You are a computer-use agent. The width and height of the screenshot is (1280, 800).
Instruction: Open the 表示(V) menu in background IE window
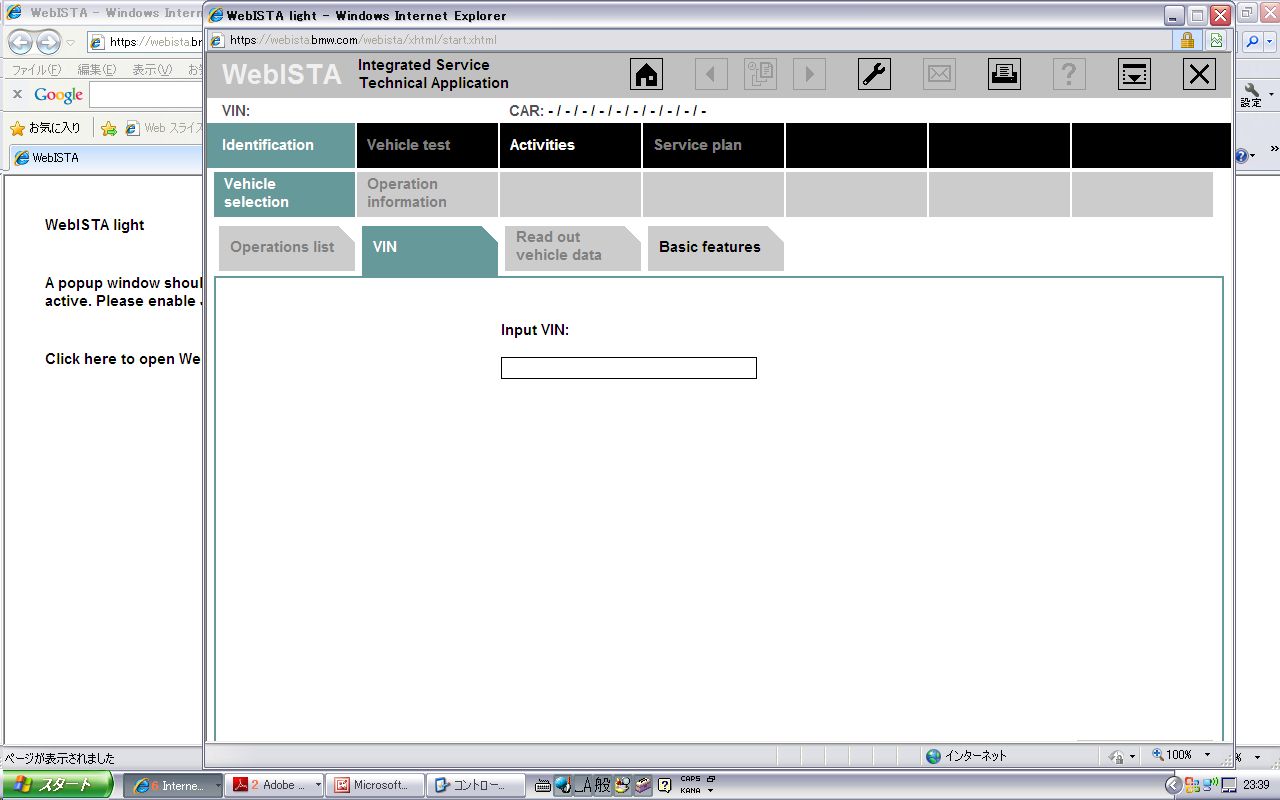click(x=152, y=70)
